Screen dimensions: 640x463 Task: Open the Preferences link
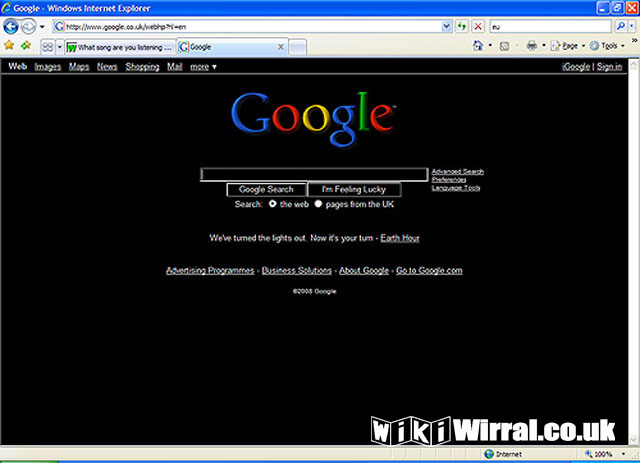click(x=449, y=180)
